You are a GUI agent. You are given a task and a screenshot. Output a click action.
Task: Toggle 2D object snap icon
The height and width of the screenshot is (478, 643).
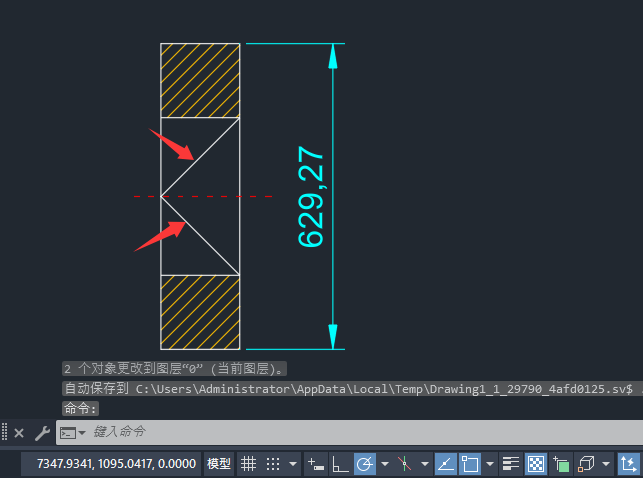pos(470,464)
